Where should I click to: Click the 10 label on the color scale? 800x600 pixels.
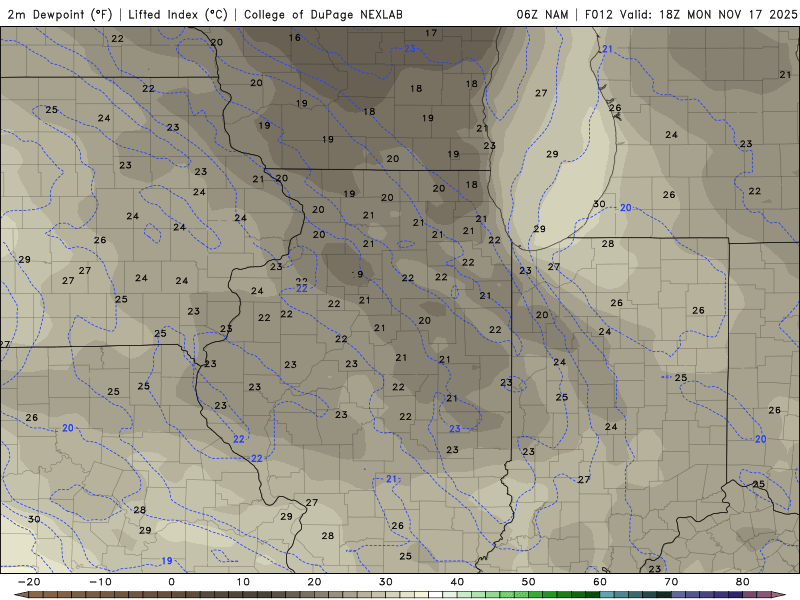243,582
